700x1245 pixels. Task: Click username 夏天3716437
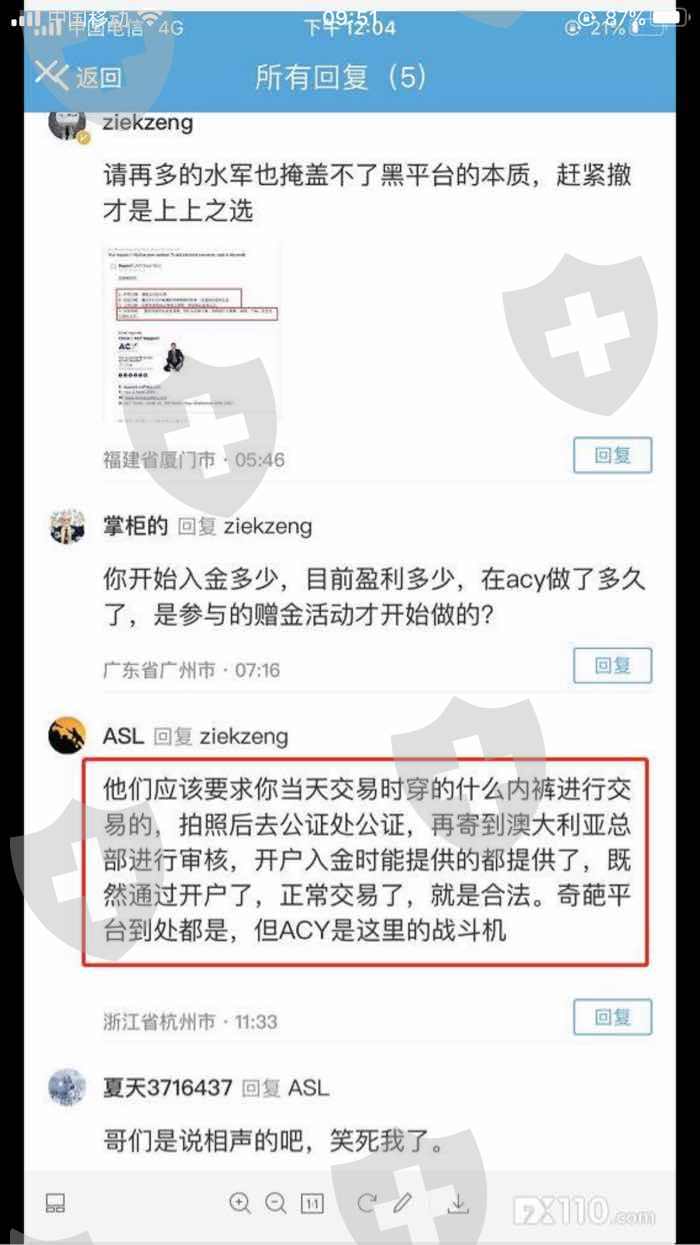tap(168, 1087)
